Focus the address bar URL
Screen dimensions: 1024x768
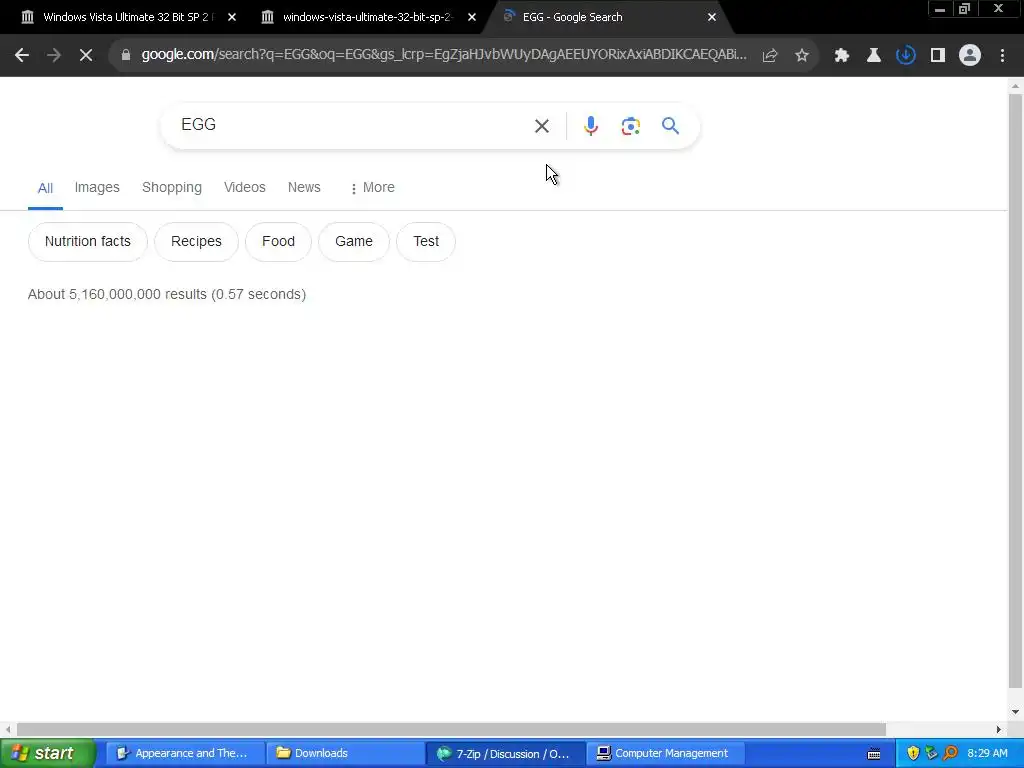(x=443, y=55)
